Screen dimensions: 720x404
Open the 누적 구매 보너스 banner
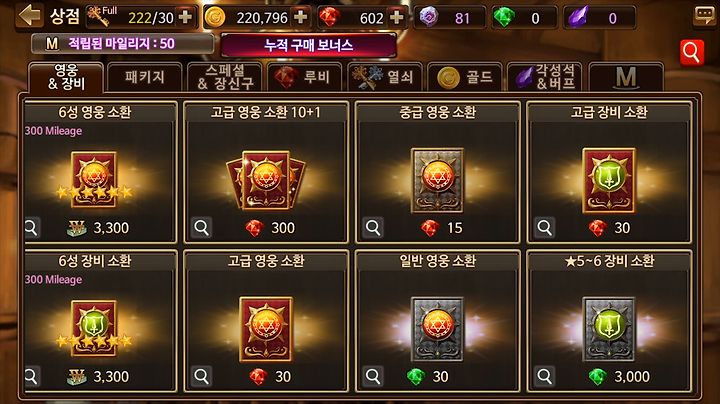click(x=309, y=45)
